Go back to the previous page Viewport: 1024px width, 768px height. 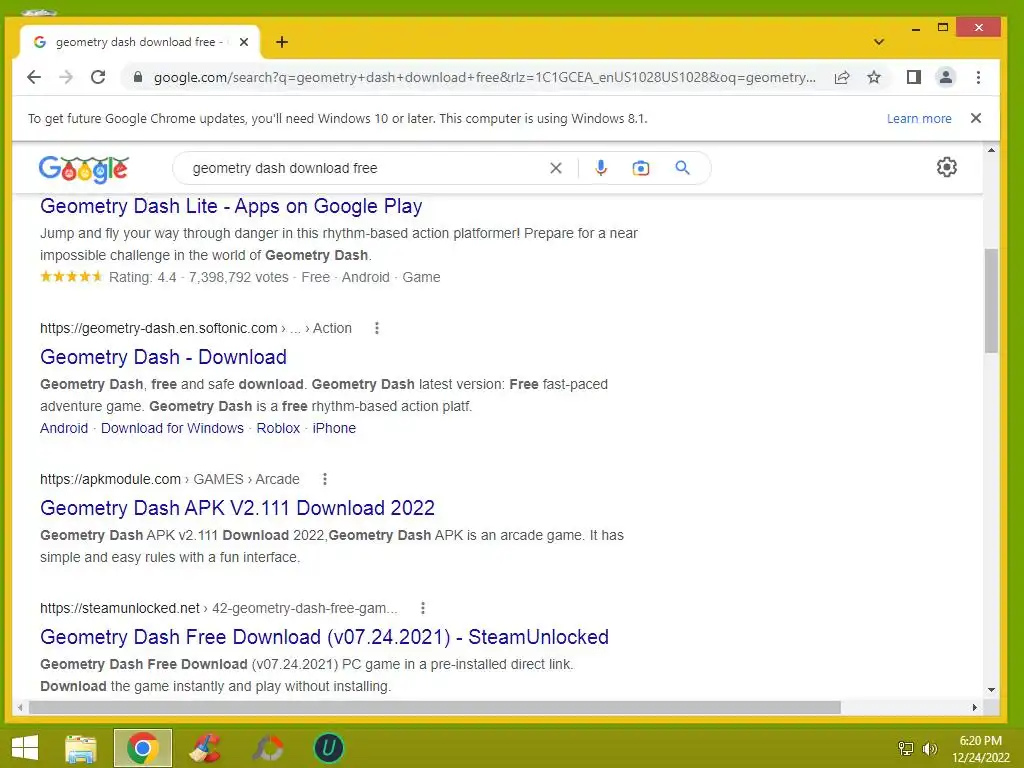34,77
